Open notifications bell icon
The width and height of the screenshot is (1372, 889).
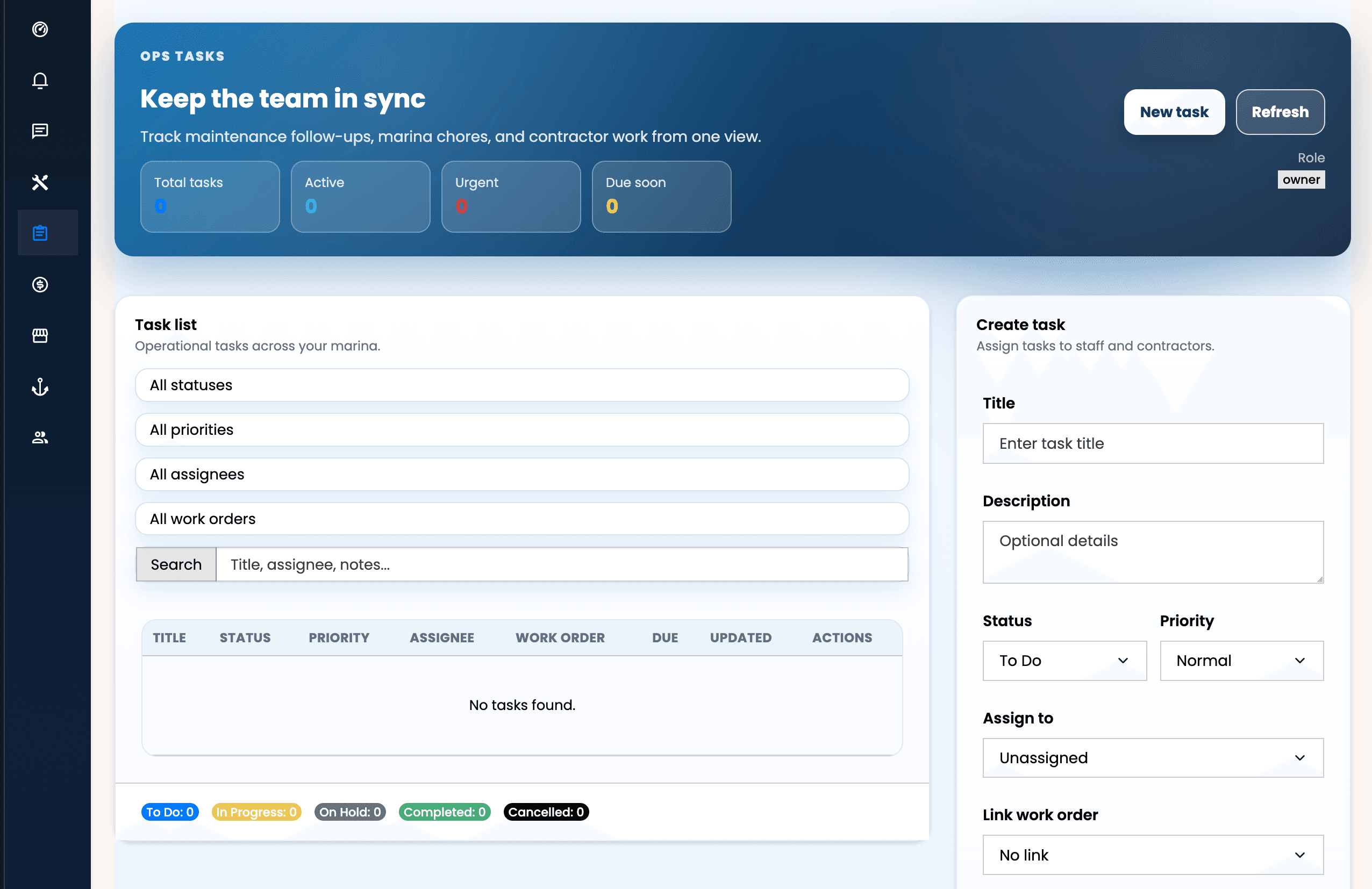(40, 80)
